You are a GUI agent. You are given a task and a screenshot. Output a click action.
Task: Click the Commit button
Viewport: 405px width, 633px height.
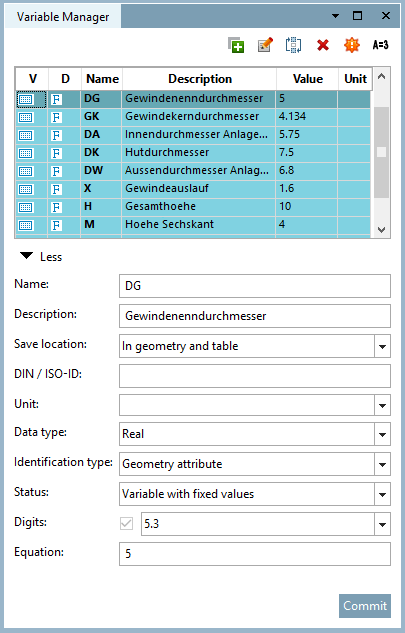click(365, 606)
